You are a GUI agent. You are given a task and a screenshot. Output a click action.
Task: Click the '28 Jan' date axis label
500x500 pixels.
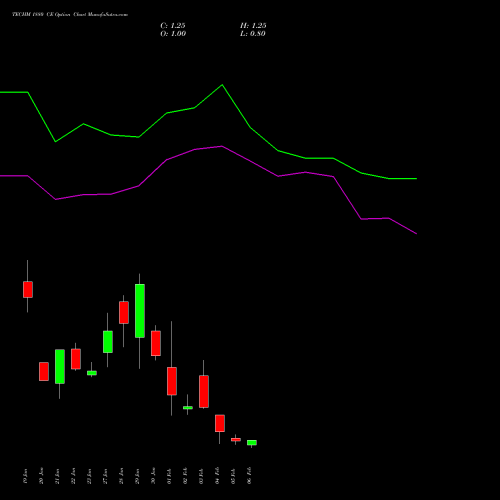point(122,476)
